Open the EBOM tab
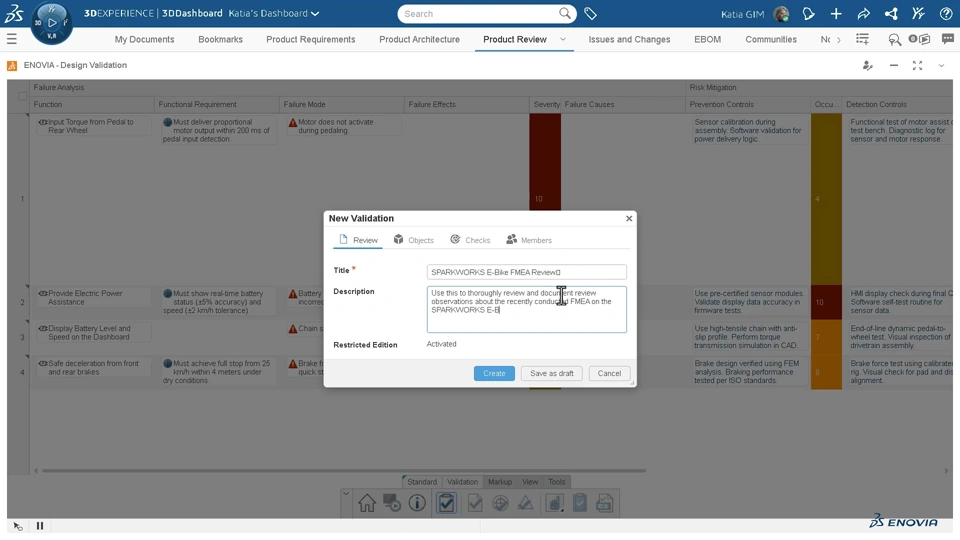960x540 pixels. pyautogui.click(x=707, y=39)
